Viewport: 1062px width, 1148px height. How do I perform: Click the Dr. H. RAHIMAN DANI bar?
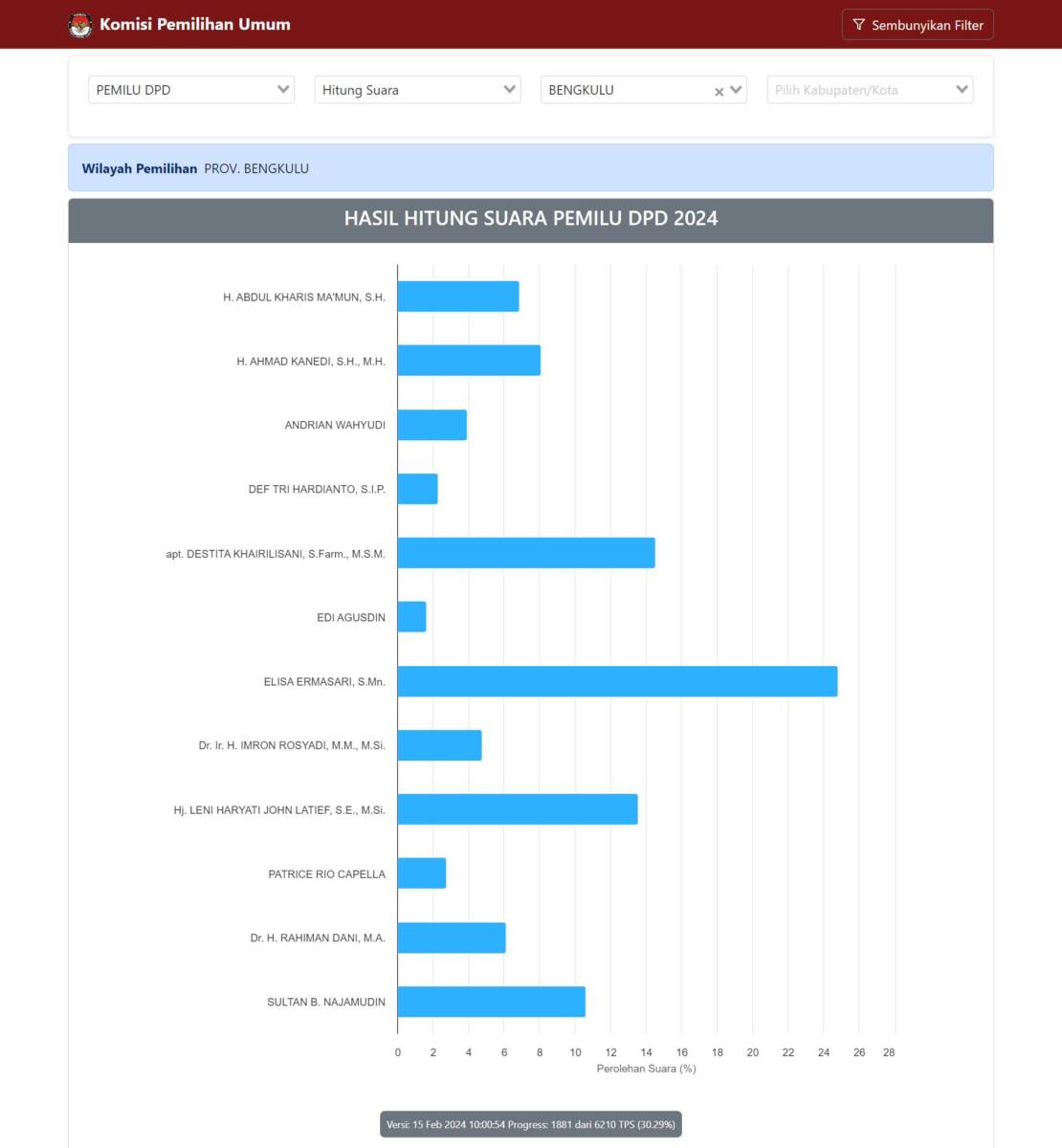click(x=452, y=938)
